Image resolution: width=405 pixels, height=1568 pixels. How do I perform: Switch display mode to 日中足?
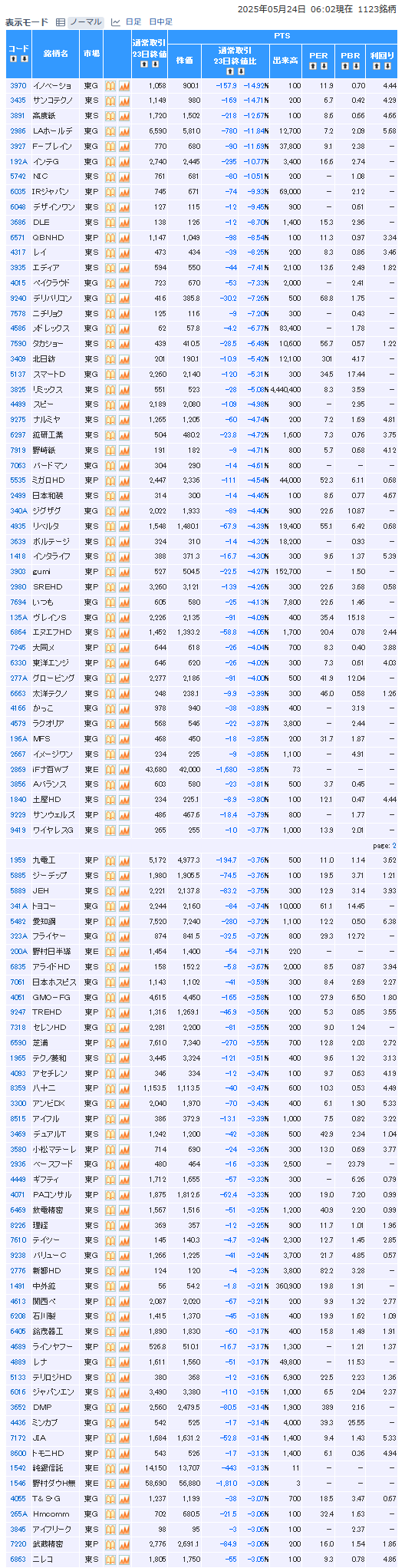click(x=160, y=22)
